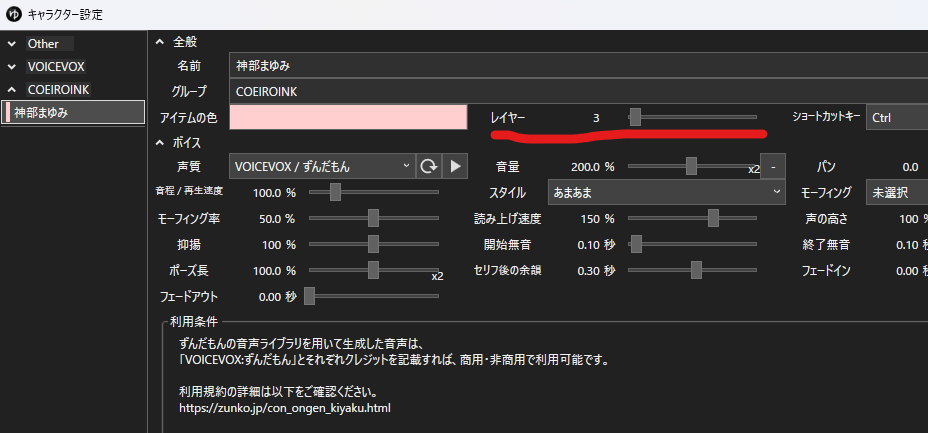Click the グループ field containing COEIROINK
Image resolution: width=928 pixels, height=433 pixels.
pyautogui.click(x=578, y=92)
